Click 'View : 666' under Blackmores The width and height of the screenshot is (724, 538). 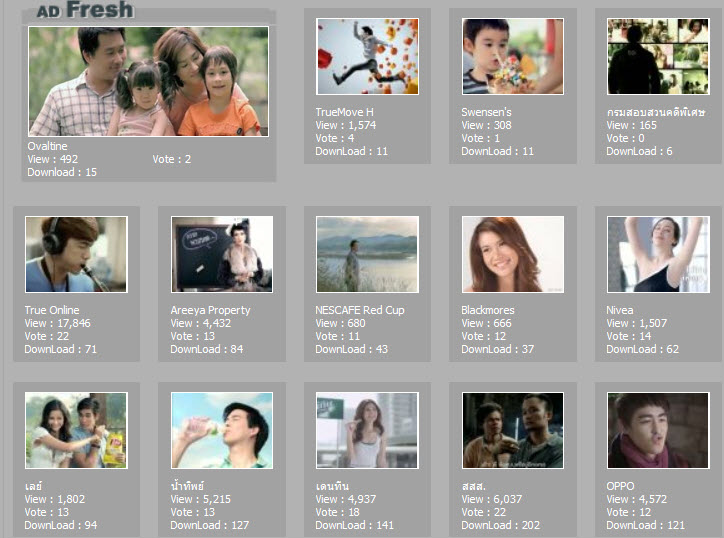pyautogui.click(x=486, y=323)
